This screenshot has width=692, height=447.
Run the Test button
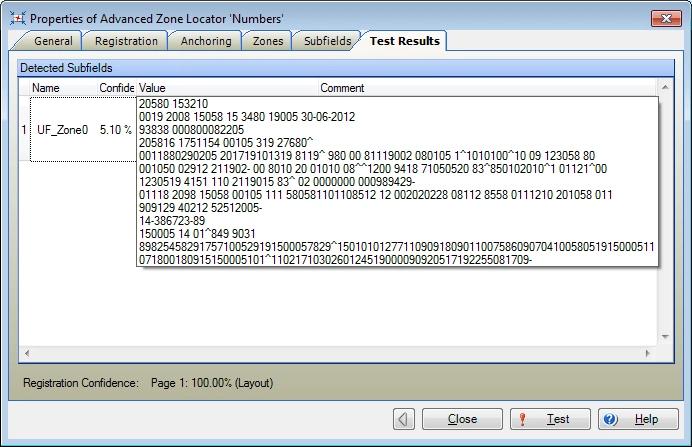(548, 419)
